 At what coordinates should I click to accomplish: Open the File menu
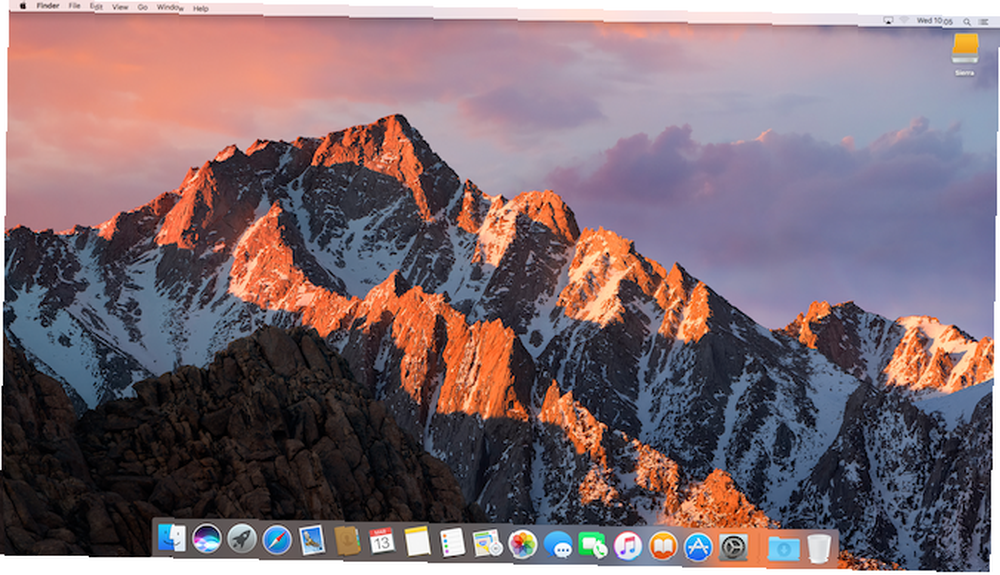tap(75, 6)
